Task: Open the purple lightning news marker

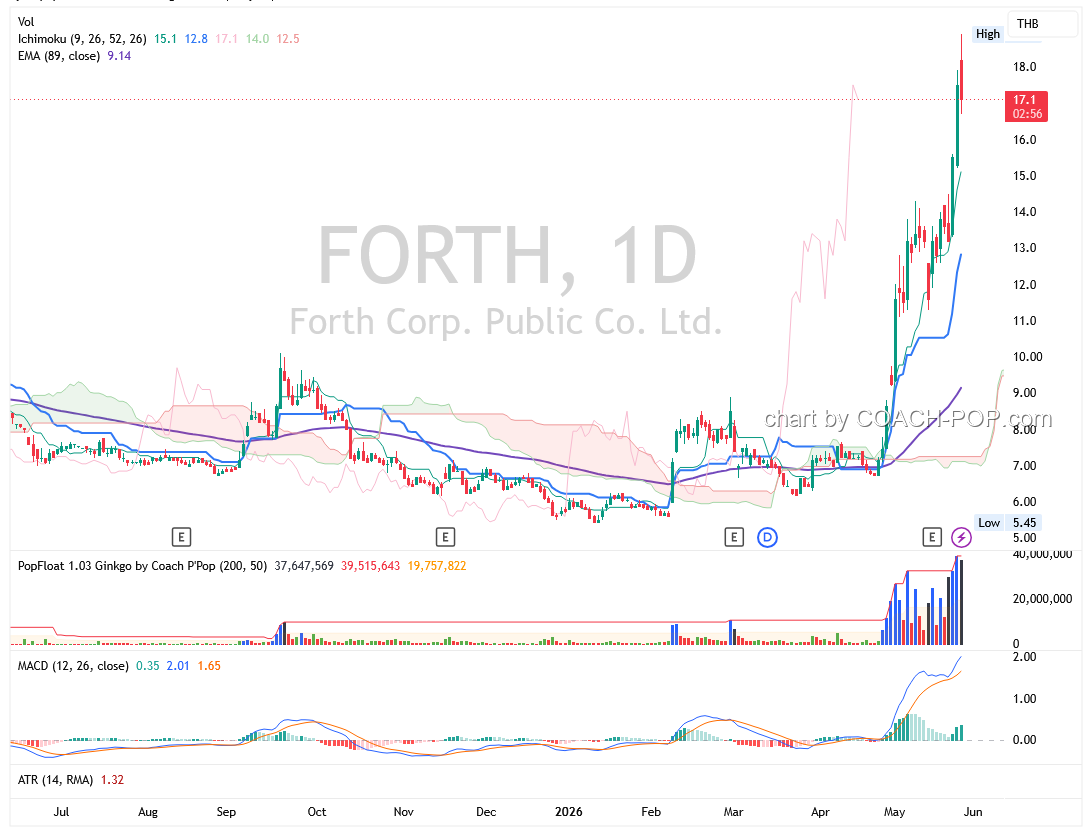Action: point(961,537)
